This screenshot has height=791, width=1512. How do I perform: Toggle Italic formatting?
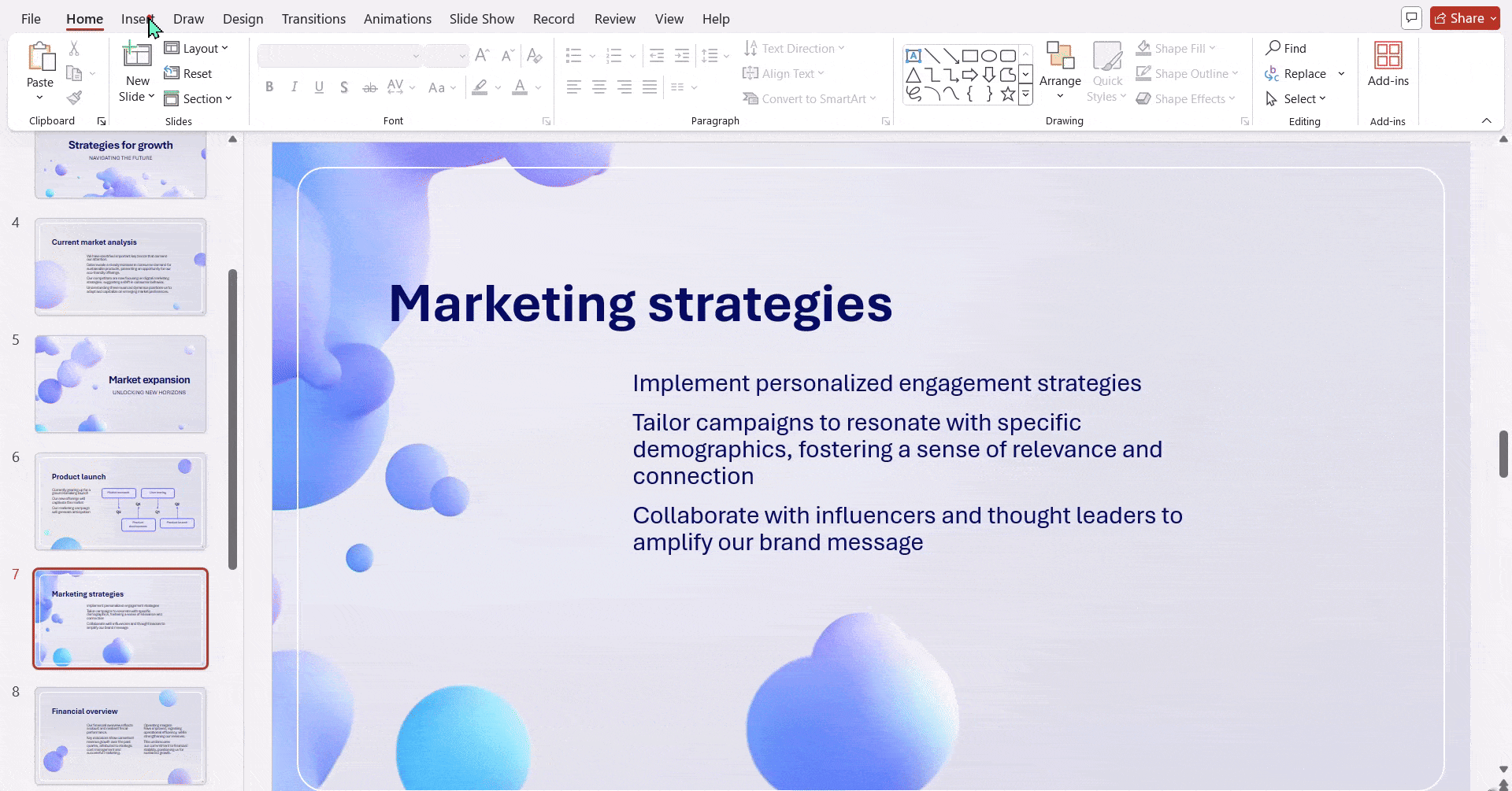295,87
